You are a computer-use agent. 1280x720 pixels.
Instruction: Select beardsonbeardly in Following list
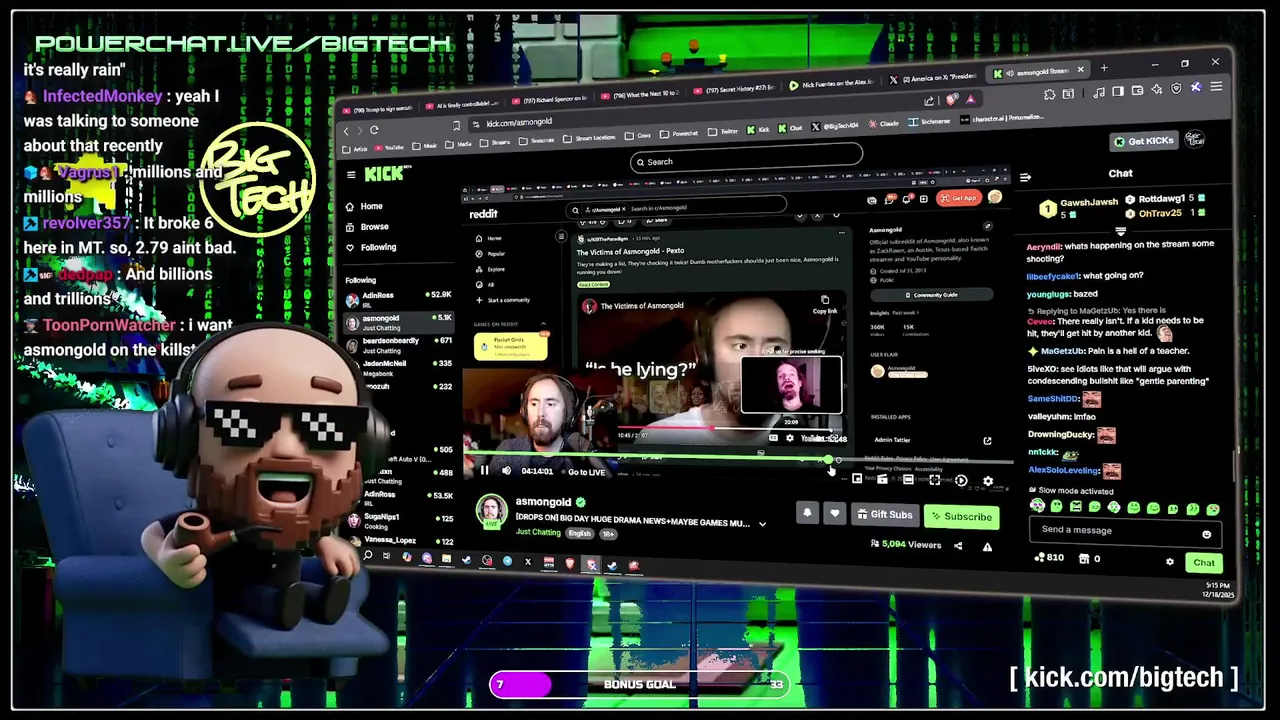(x=399, y=345)
